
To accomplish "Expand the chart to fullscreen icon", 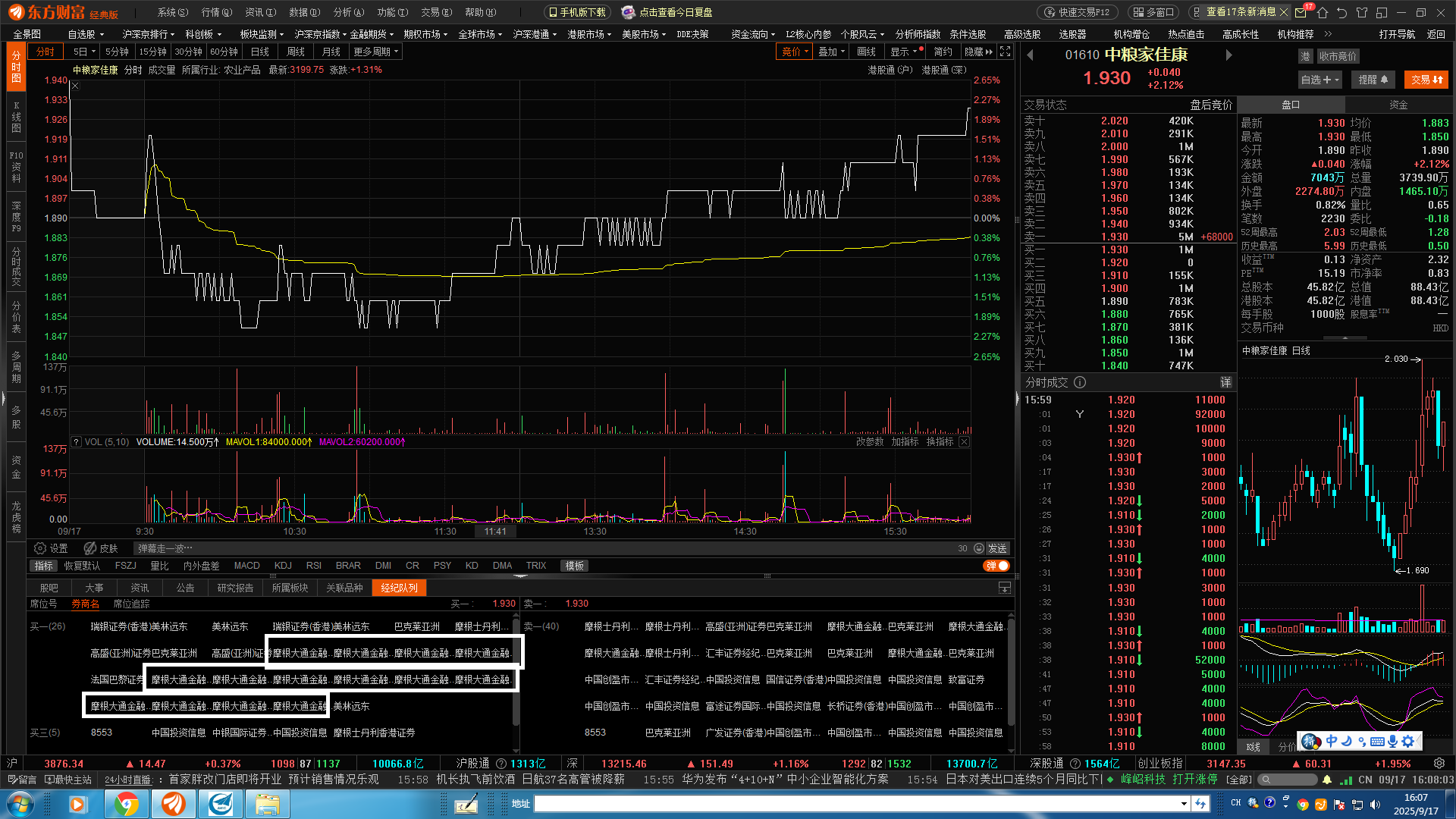I will (x=1005, y=52).
